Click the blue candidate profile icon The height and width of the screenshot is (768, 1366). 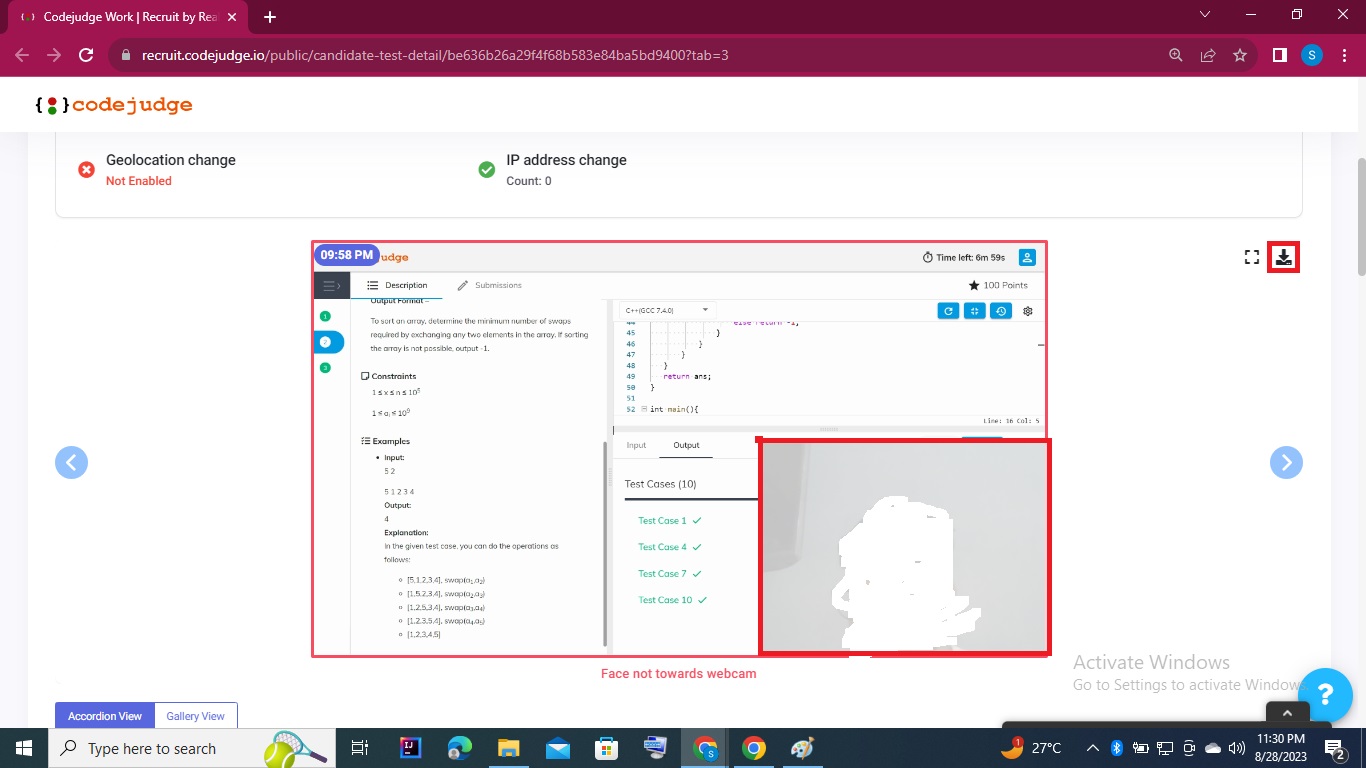pos(1027,257)
